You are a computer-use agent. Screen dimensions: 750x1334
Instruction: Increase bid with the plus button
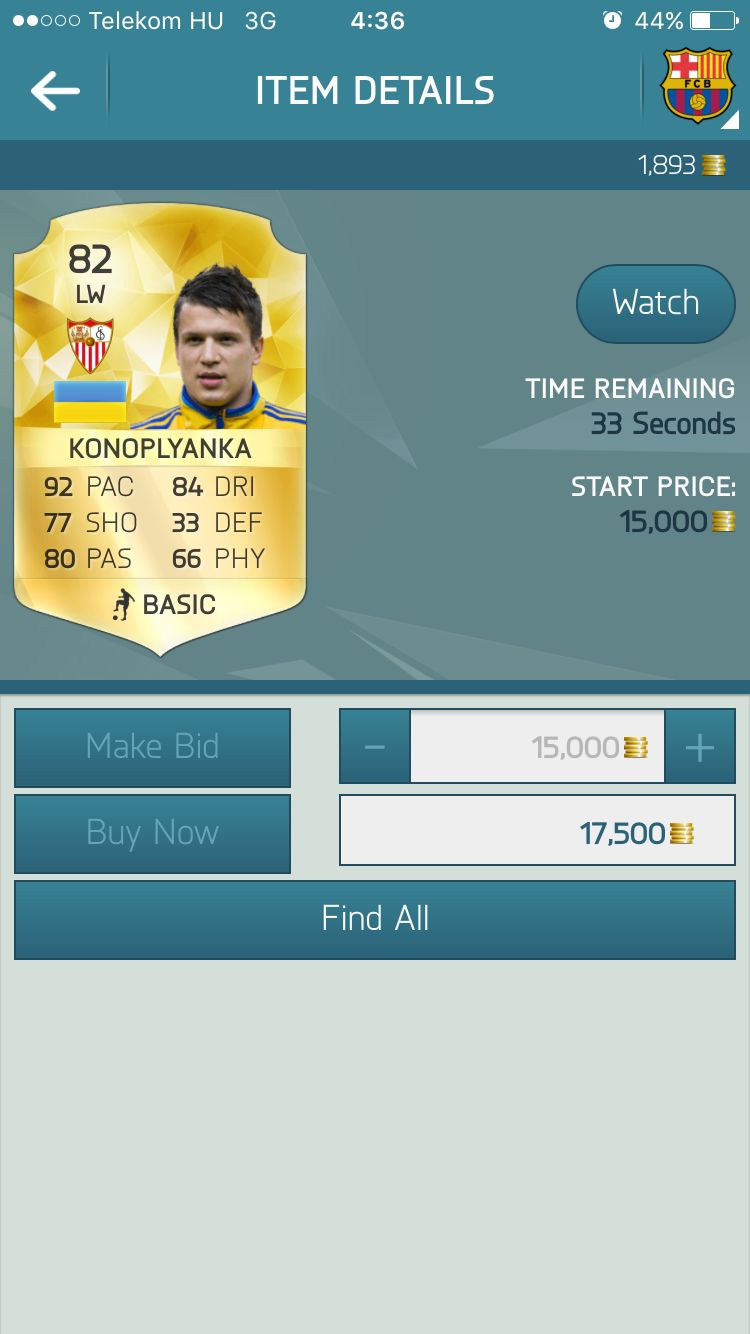700,746
